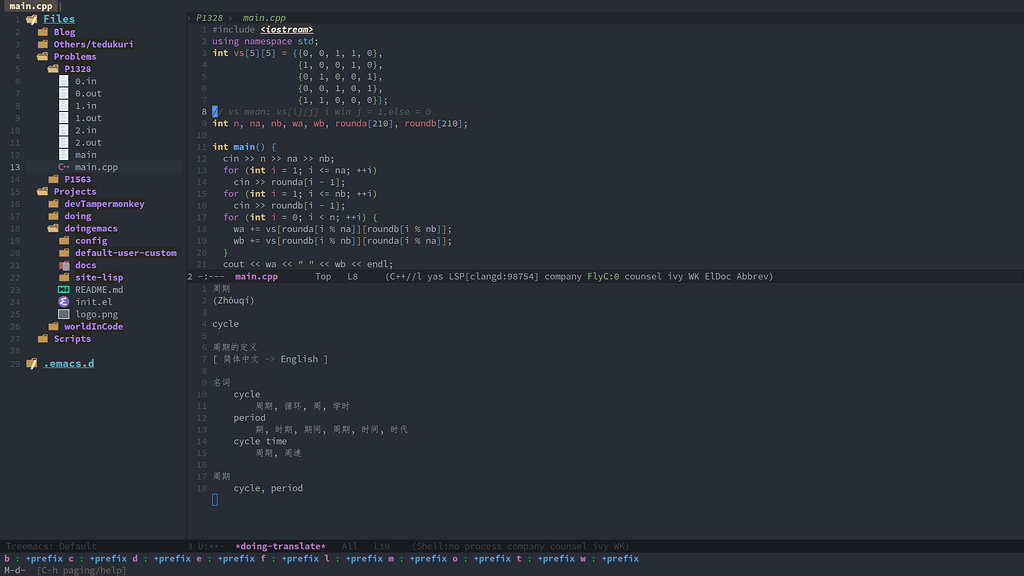
Task: Click the Top position indicator in the modeline
Action: pos(323,276)
